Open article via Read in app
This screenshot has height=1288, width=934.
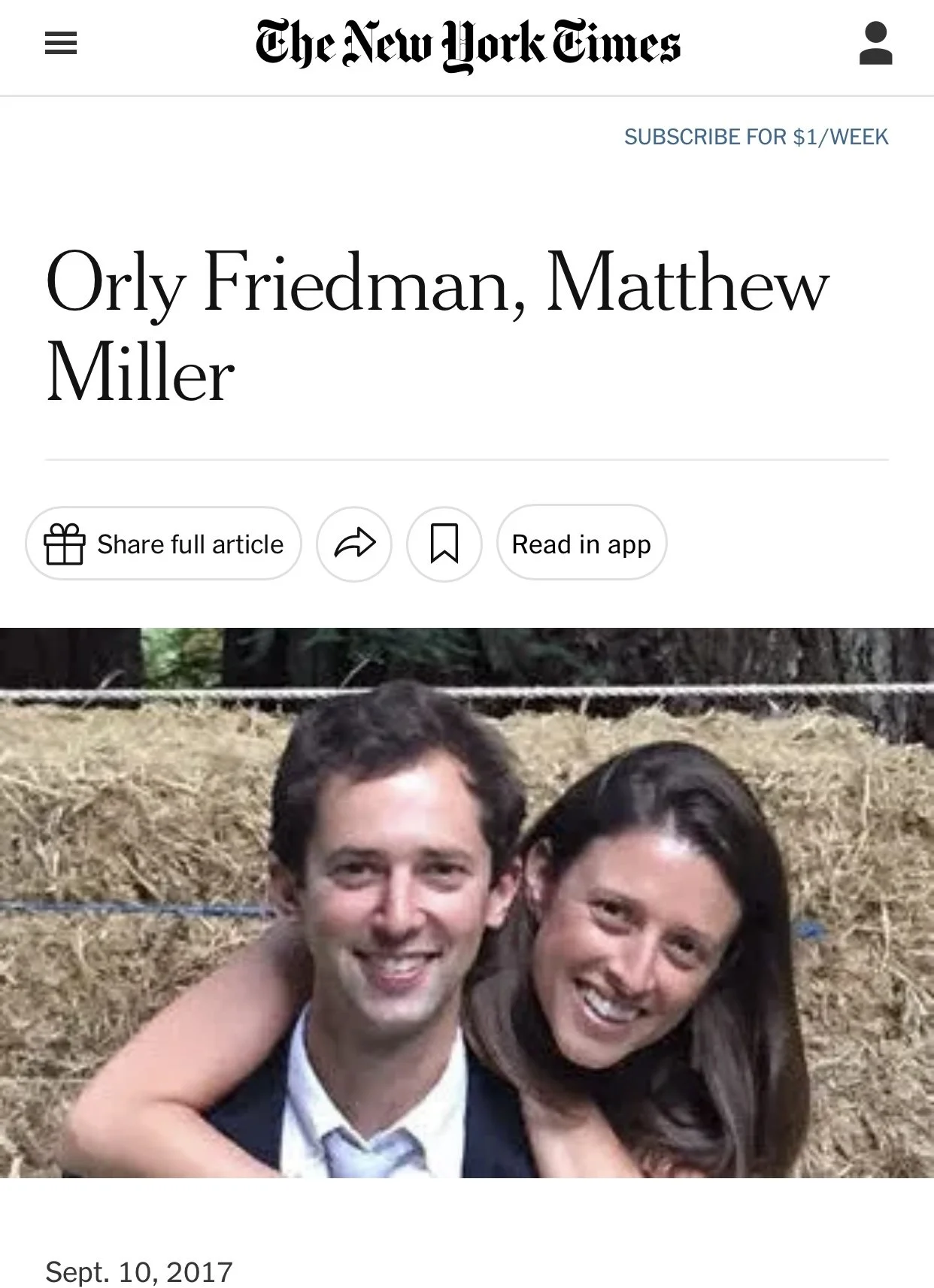[x=581, y=544]
